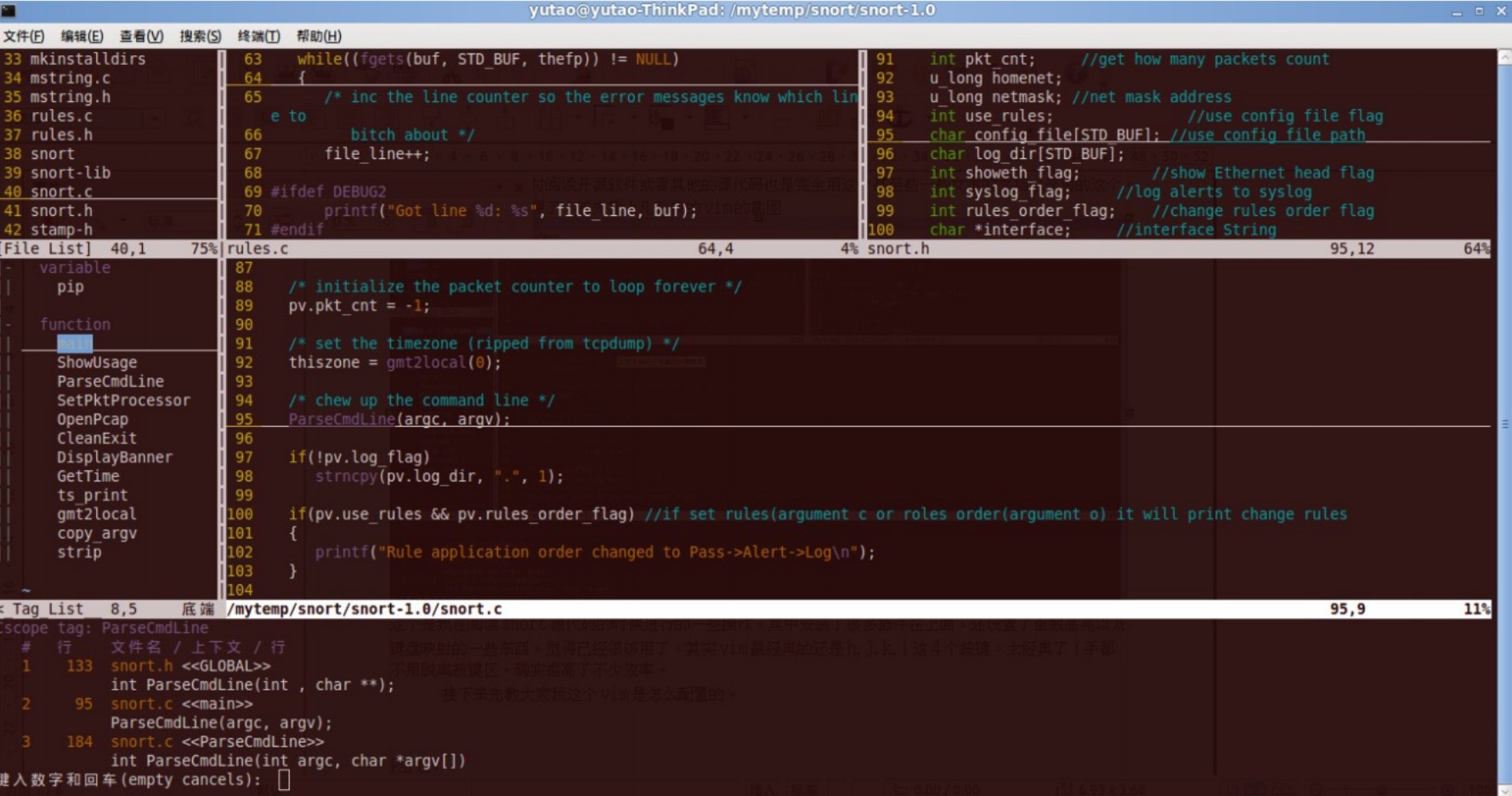Image resolution: width=1512 pixels, height=796 pixels.
Task: Click file_line++ in rules.c
Action: (377, 154)
